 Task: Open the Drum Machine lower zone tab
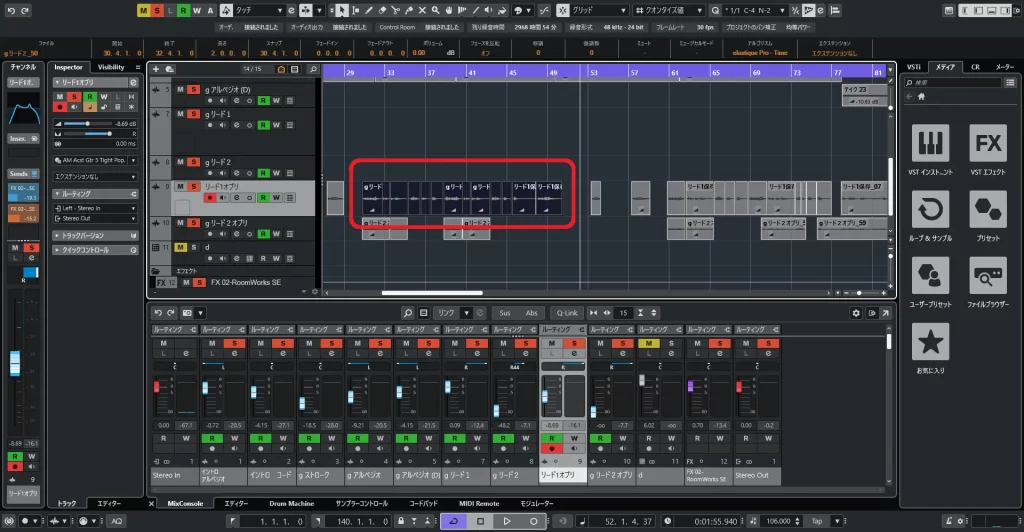pyautogui.click(x=293, y=503)
